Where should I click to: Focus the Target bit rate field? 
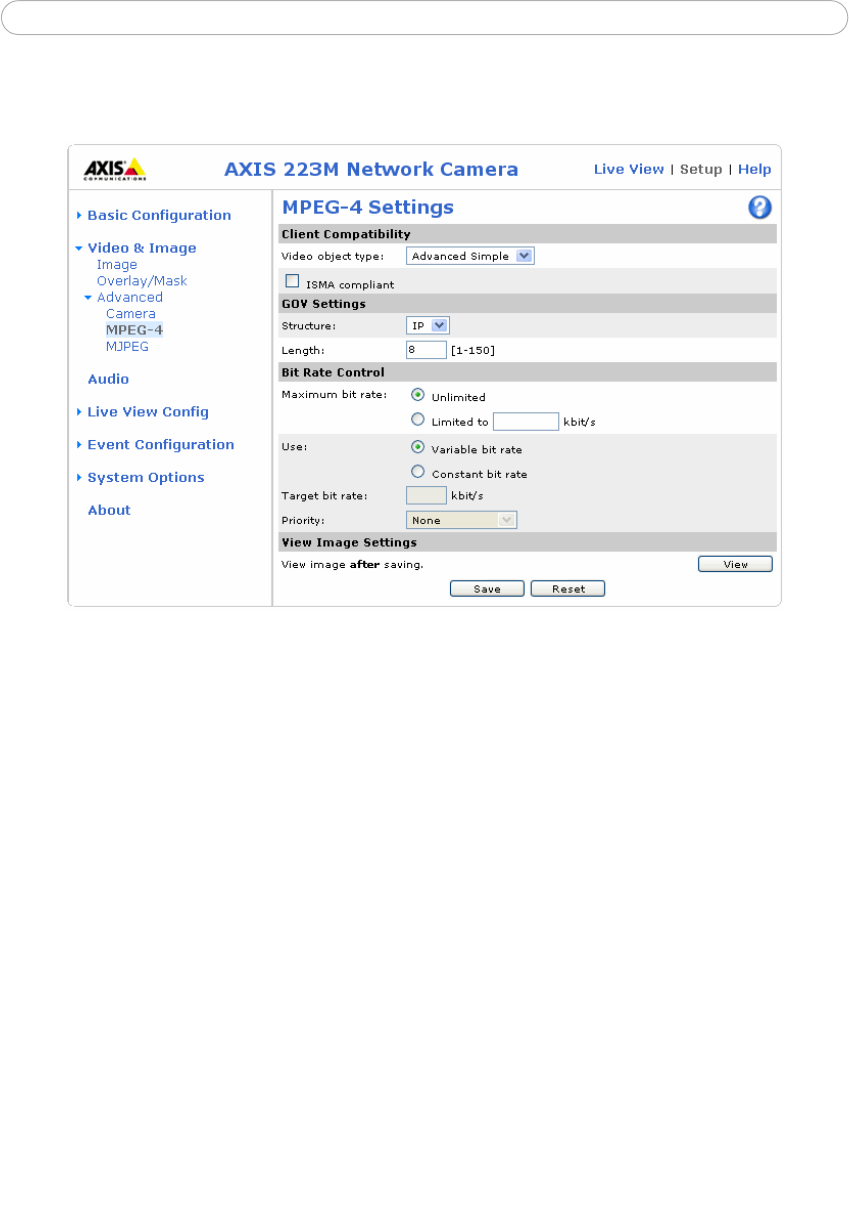click(x=426, y=495)
